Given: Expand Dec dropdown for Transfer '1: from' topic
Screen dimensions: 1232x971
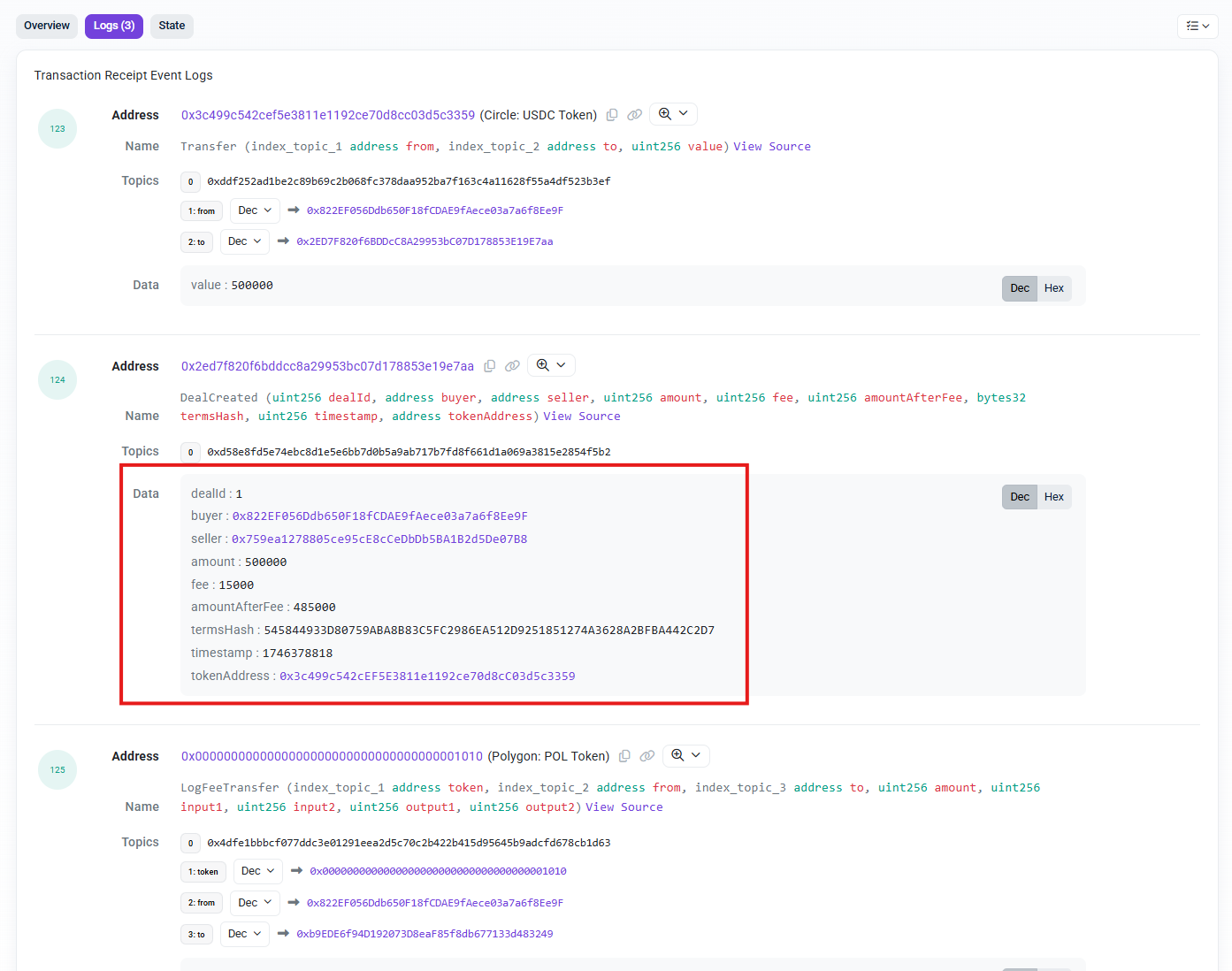Looking at the screenshot, I should [x=255, y=210].
